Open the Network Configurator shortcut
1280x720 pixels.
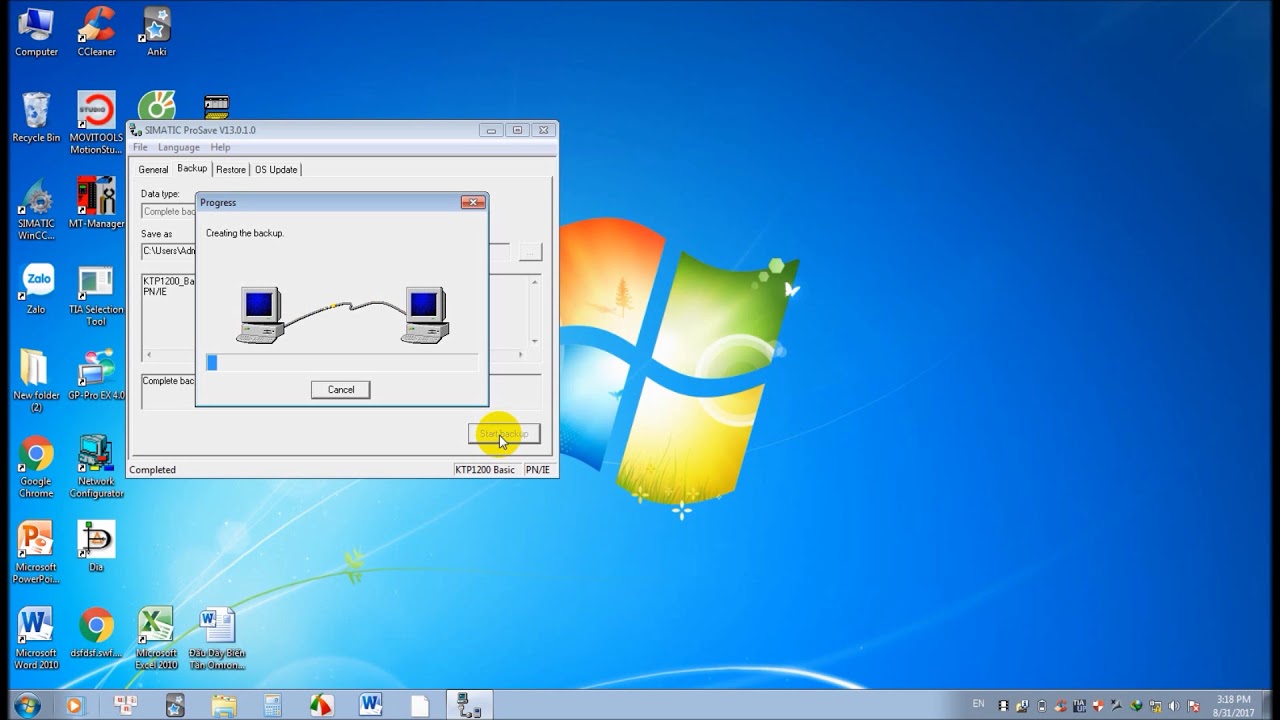click(97, 467)
